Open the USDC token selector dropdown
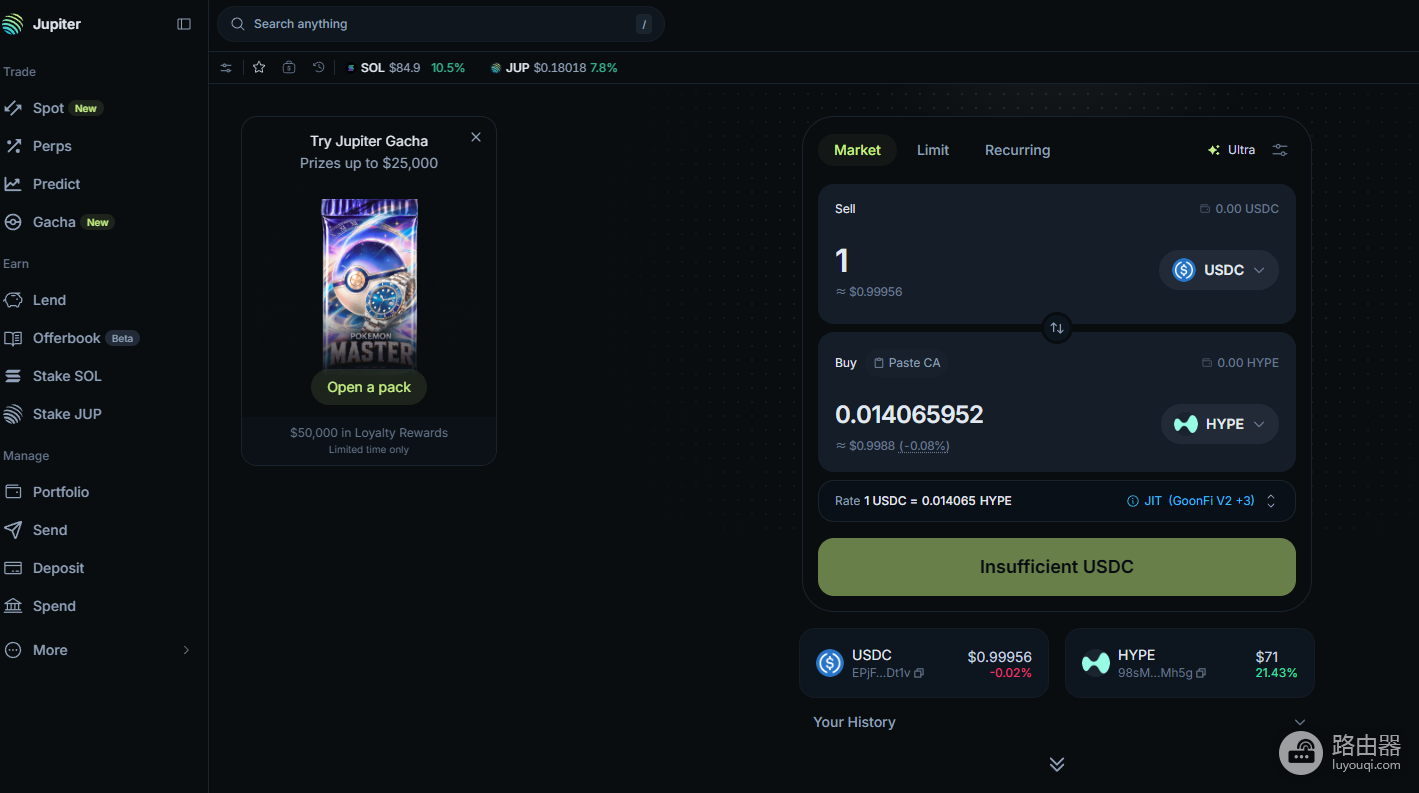The width and height of the screenshot is (1419, 793). pyautogui.click(x=1219, y=270)
